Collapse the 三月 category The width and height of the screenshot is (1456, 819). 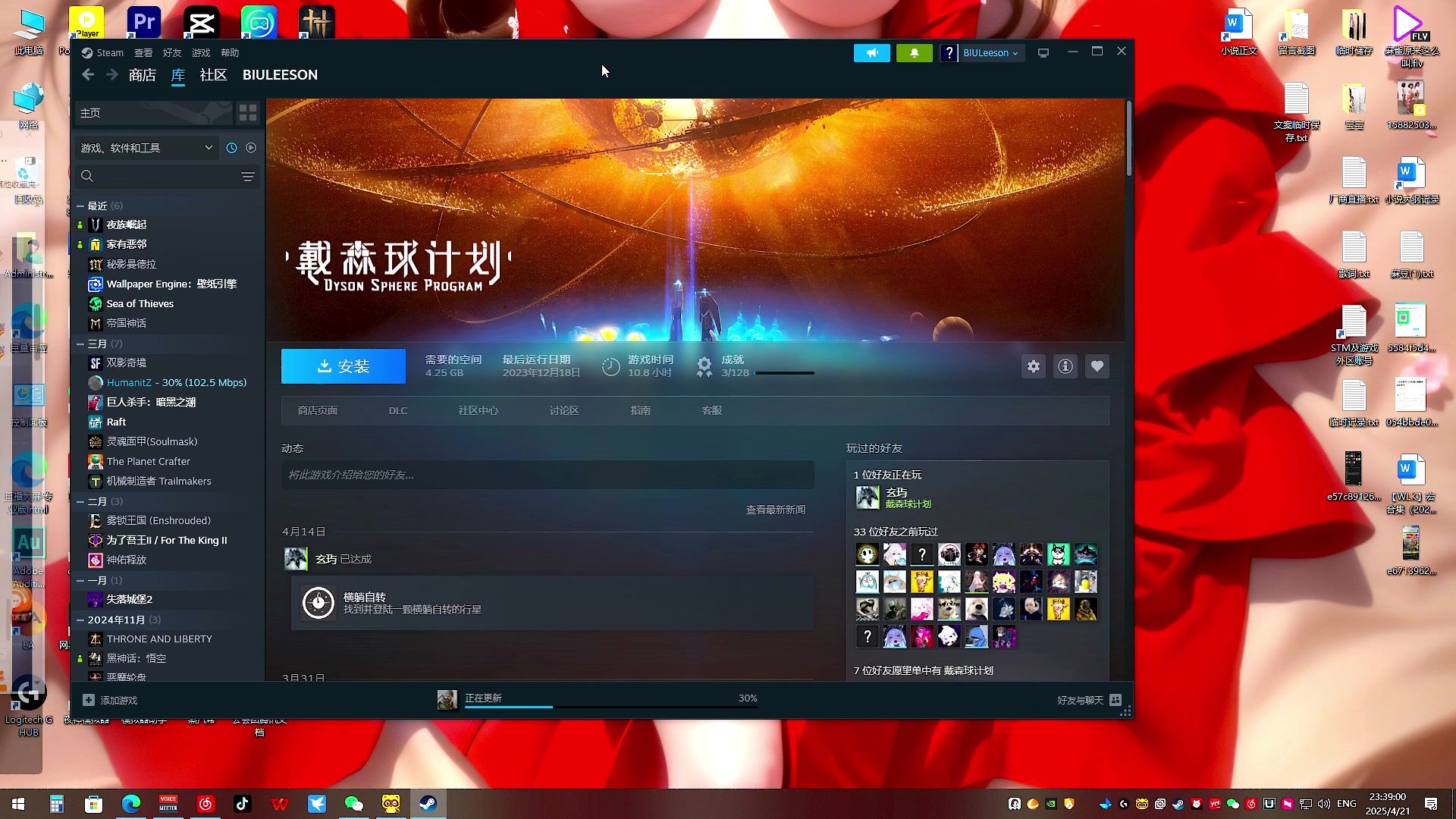[x=80, y=344]
